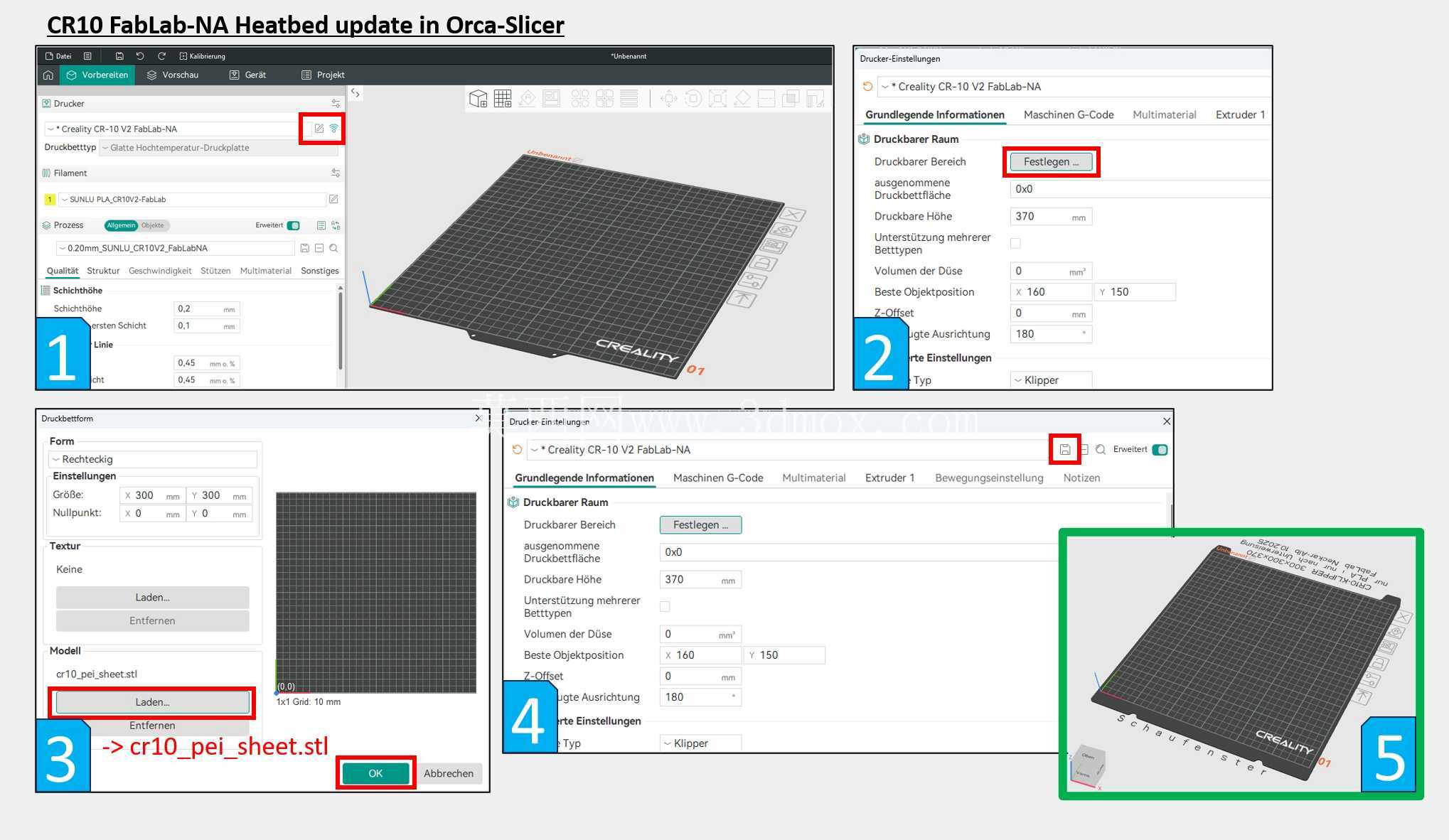Click the printer Wi-Fi connection icon
1449x840 pixels.
click(x=333, y=129)
